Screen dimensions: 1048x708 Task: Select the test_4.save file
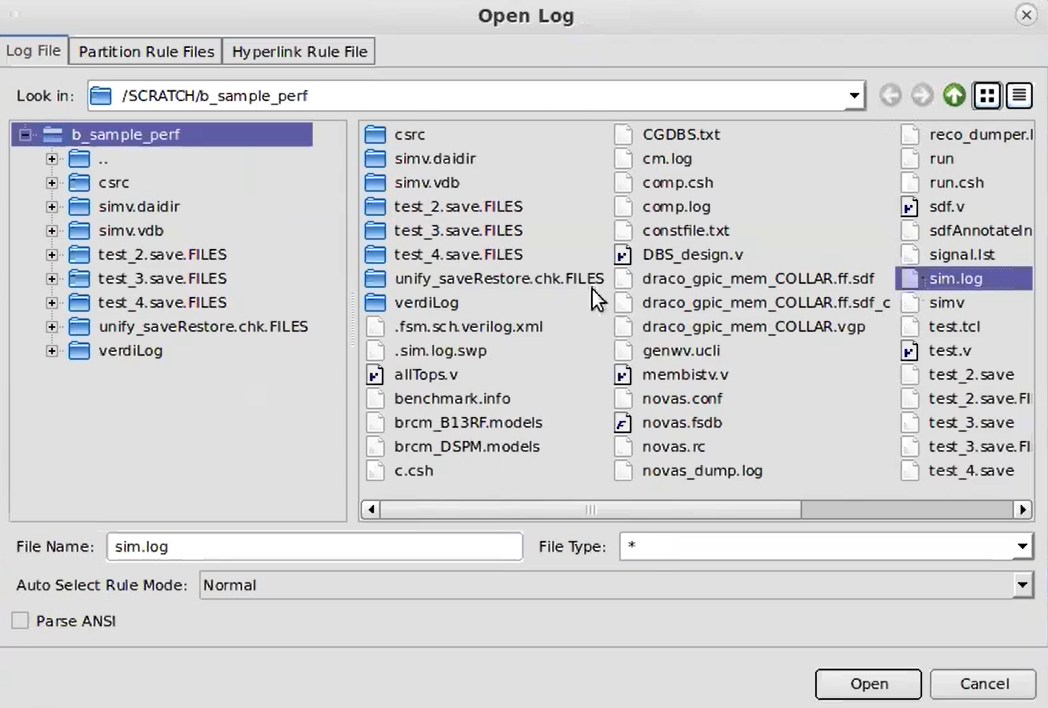(958, 471)
